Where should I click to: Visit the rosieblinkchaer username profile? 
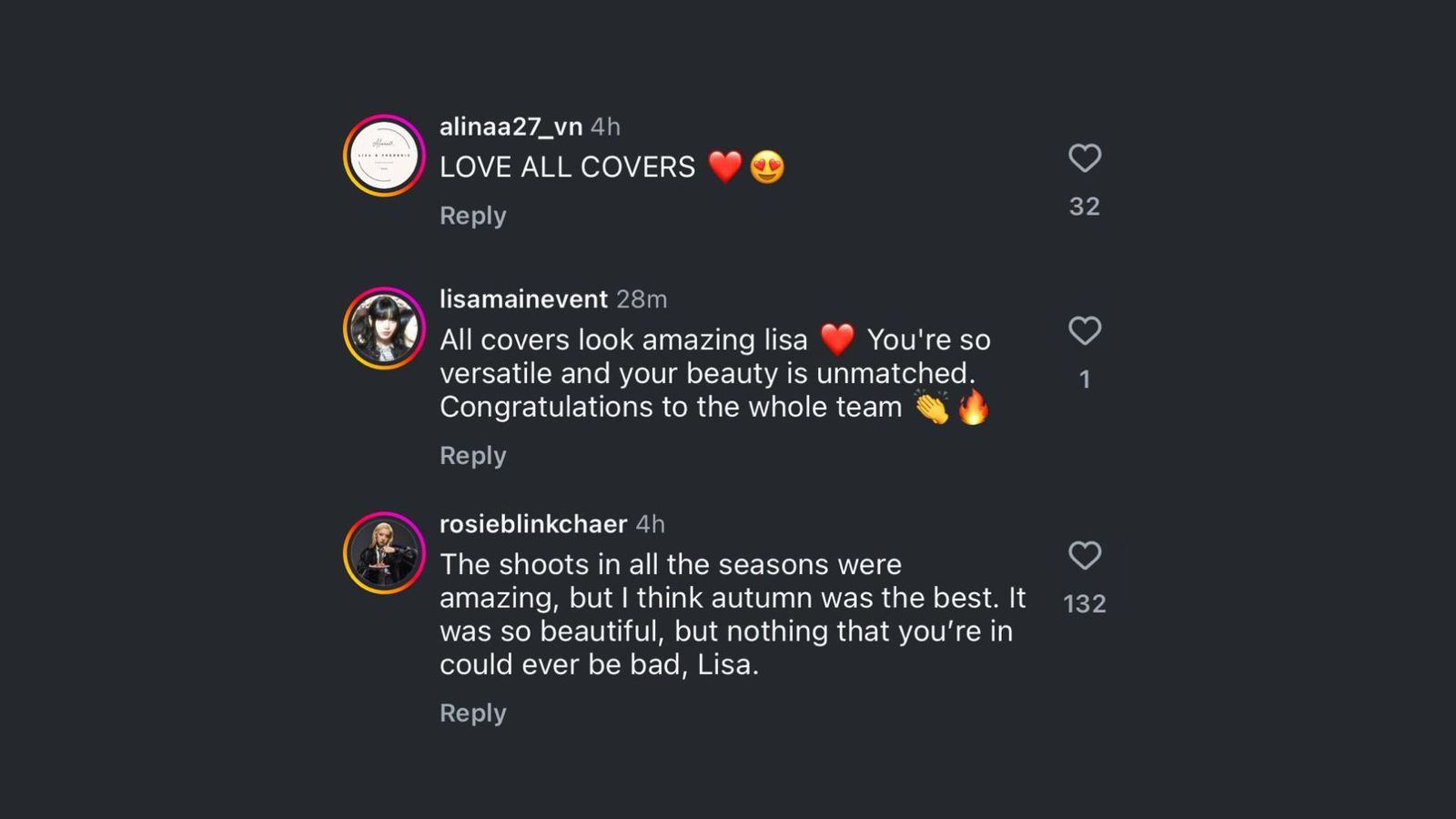point(533,524)
